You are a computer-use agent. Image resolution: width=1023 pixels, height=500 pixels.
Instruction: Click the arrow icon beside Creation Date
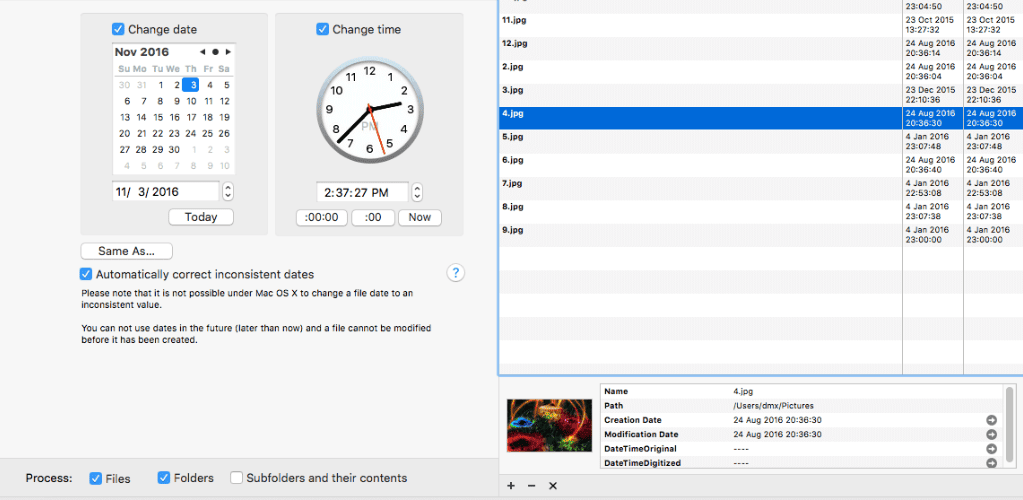991,420
